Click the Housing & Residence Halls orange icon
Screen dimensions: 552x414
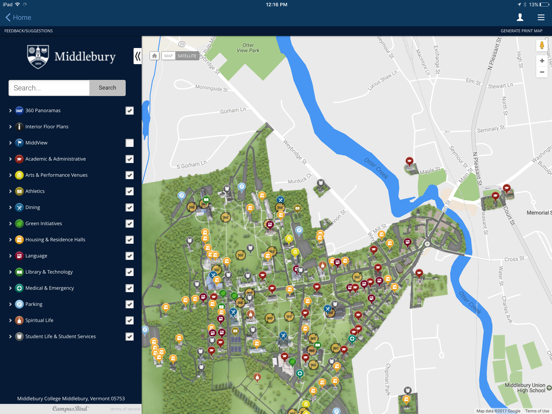19,240
